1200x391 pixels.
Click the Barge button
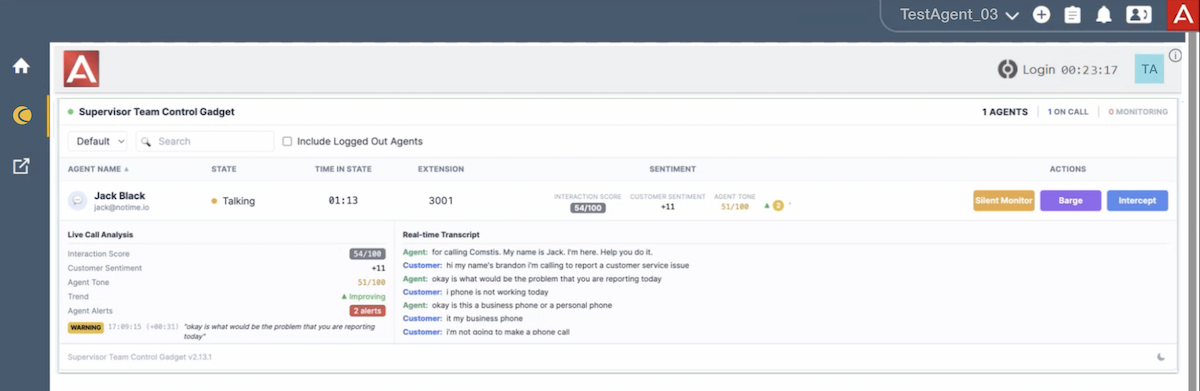(1070, 200)
